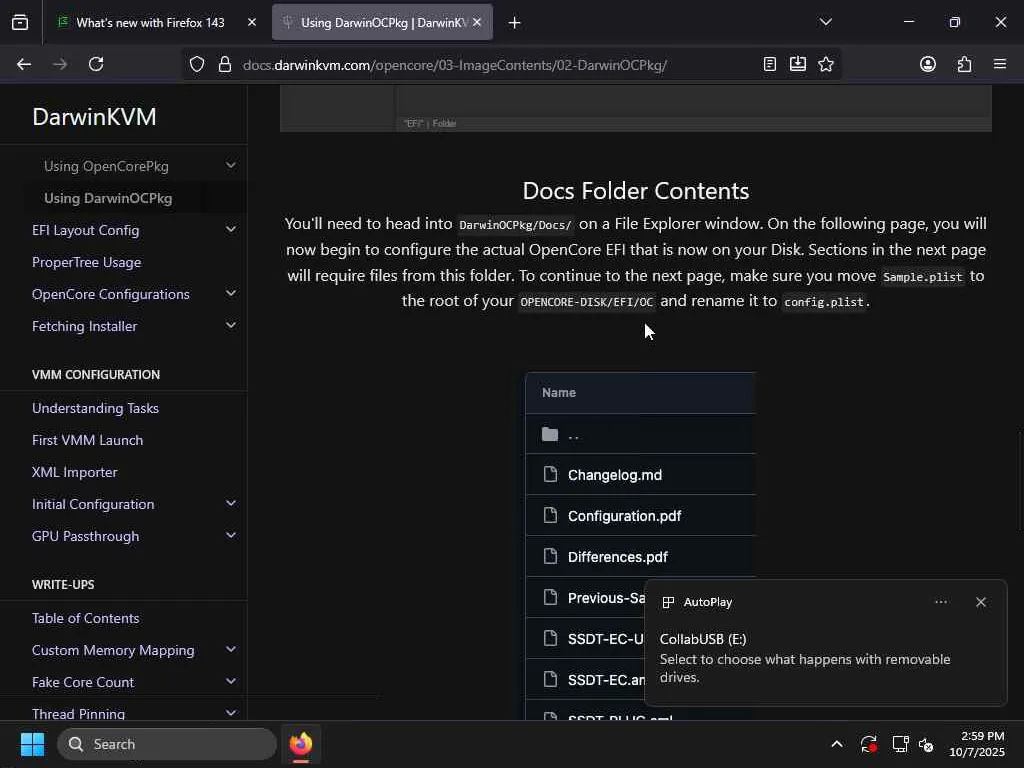This screenshot has width=1024, height=768.
Task: Reload the current page
Action: pos(96,64)
